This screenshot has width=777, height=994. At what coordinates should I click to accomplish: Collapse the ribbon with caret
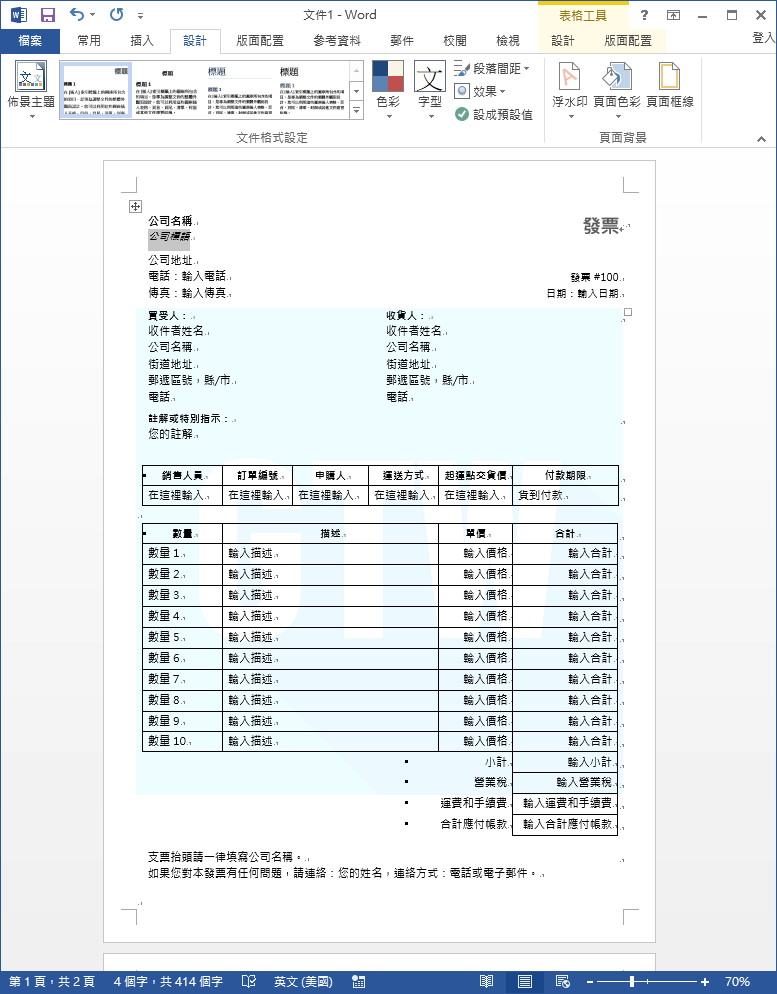click(761, 139)
